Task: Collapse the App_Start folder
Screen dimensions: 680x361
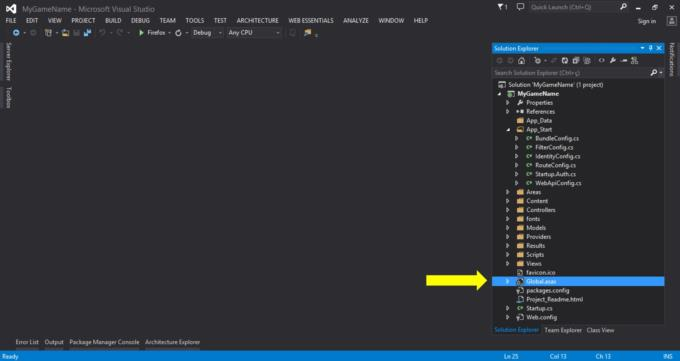Action: [508, 130]
